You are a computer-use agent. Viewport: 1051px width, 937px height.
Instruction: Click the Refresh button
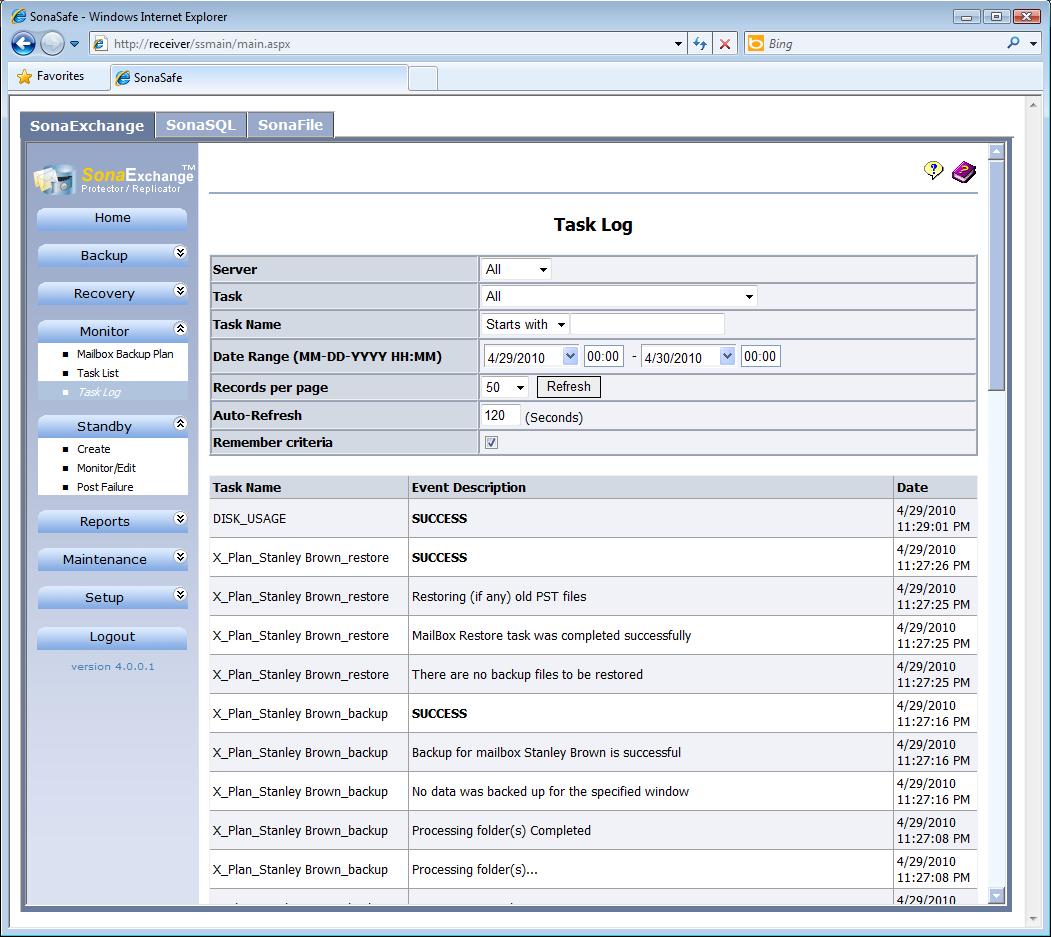click(568, 387)
